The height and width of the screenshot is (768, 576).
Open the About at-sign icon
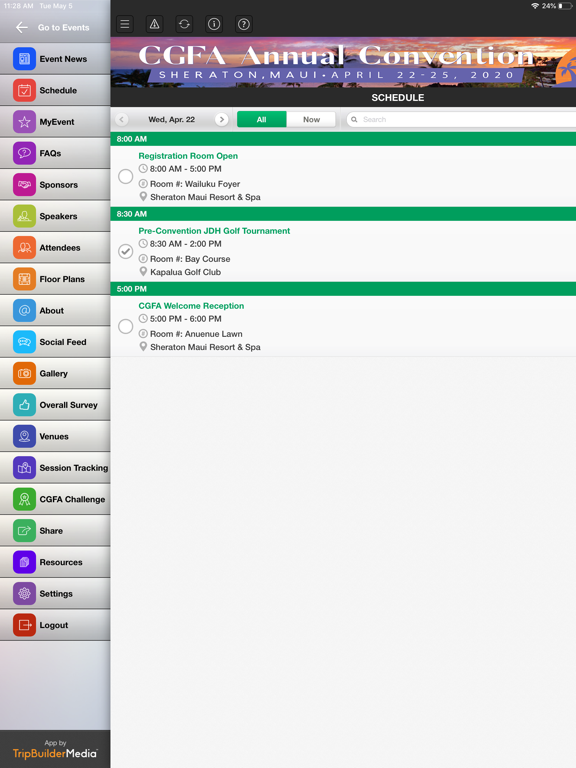pyautogui.click(x=24, y=311)
